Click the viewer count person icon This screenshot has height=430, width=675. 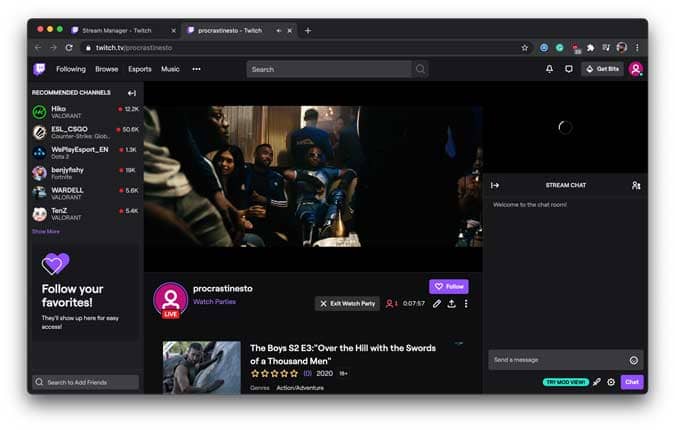(390, 303)
